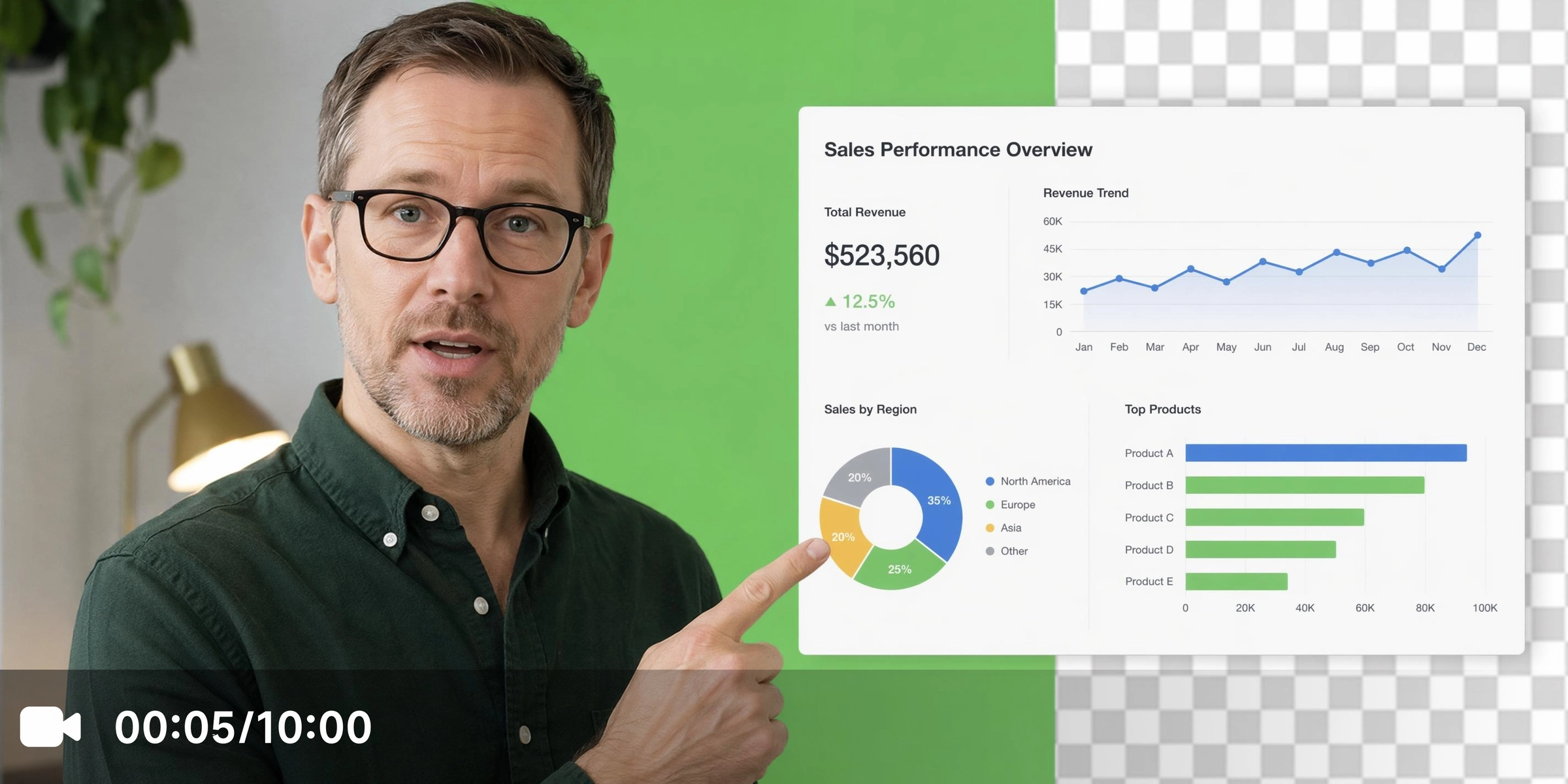The height and width of the screenshot is (784, 1568).
Task: Select the Europe legend dot
Action: point(990,505)
